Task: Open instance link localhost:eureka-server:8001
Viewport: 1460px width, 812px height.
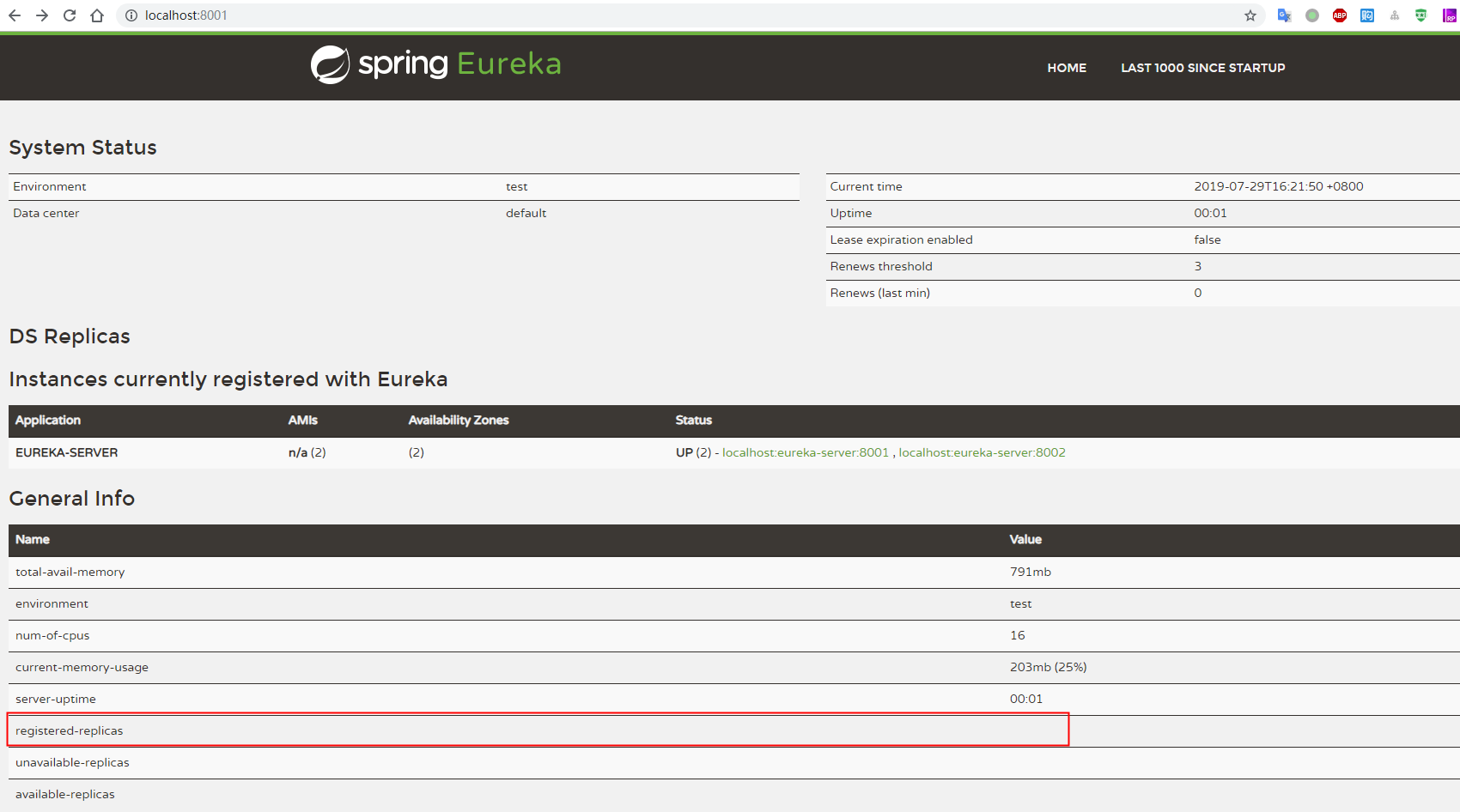Action: 806,452
